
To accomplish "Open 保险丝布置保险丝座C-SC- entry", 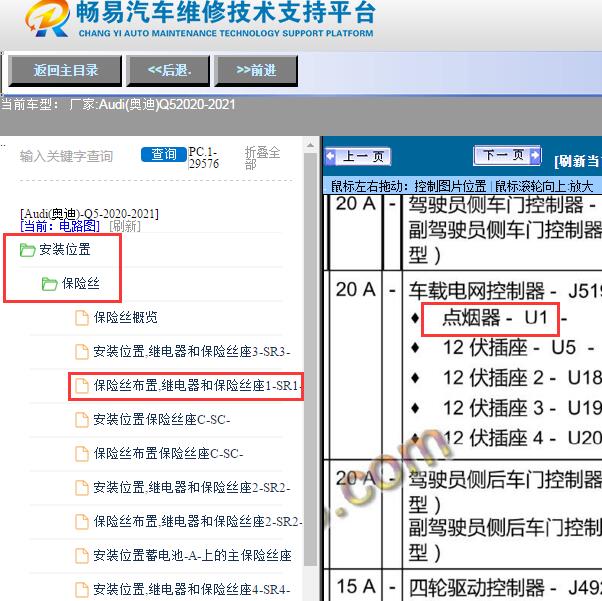I will (169, 454).
